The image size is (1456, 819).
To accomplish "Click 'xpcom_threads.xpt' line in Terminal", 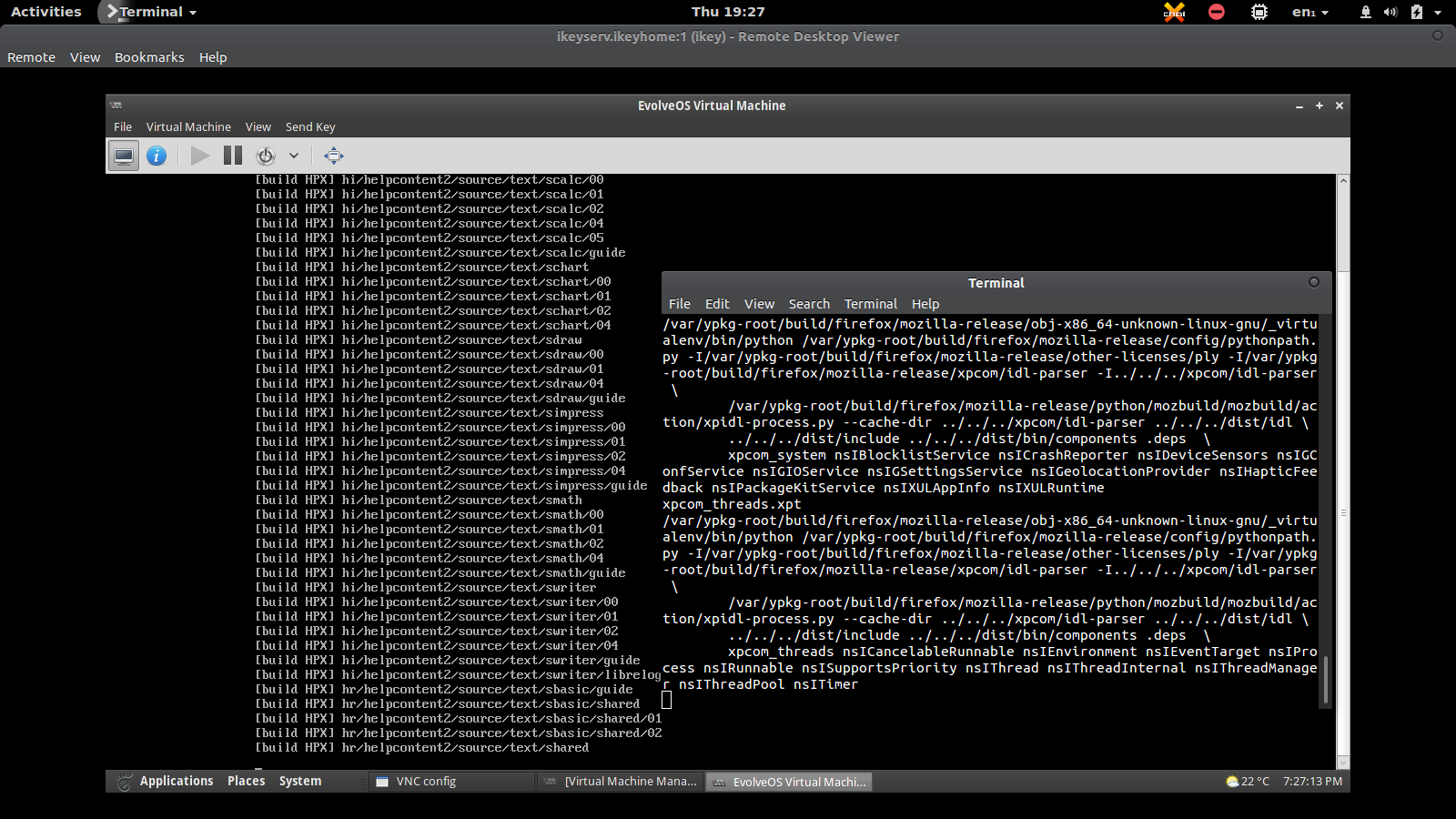I will tap(732, 504).
